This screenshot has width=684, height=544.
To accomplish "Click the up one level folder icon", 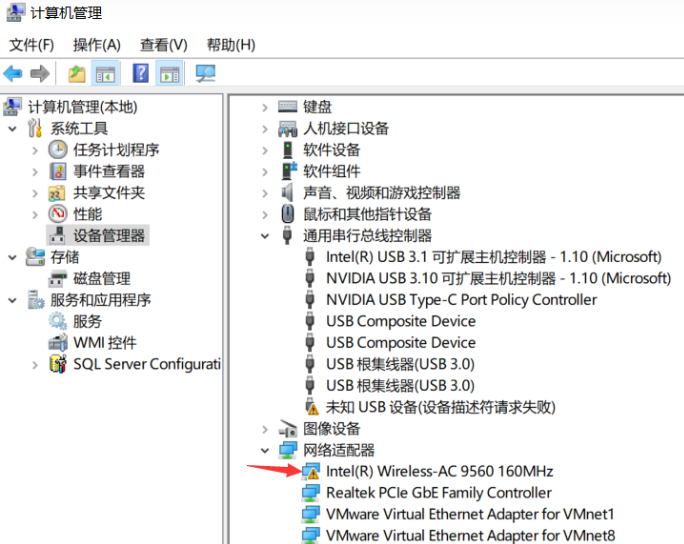I will 76,74.
